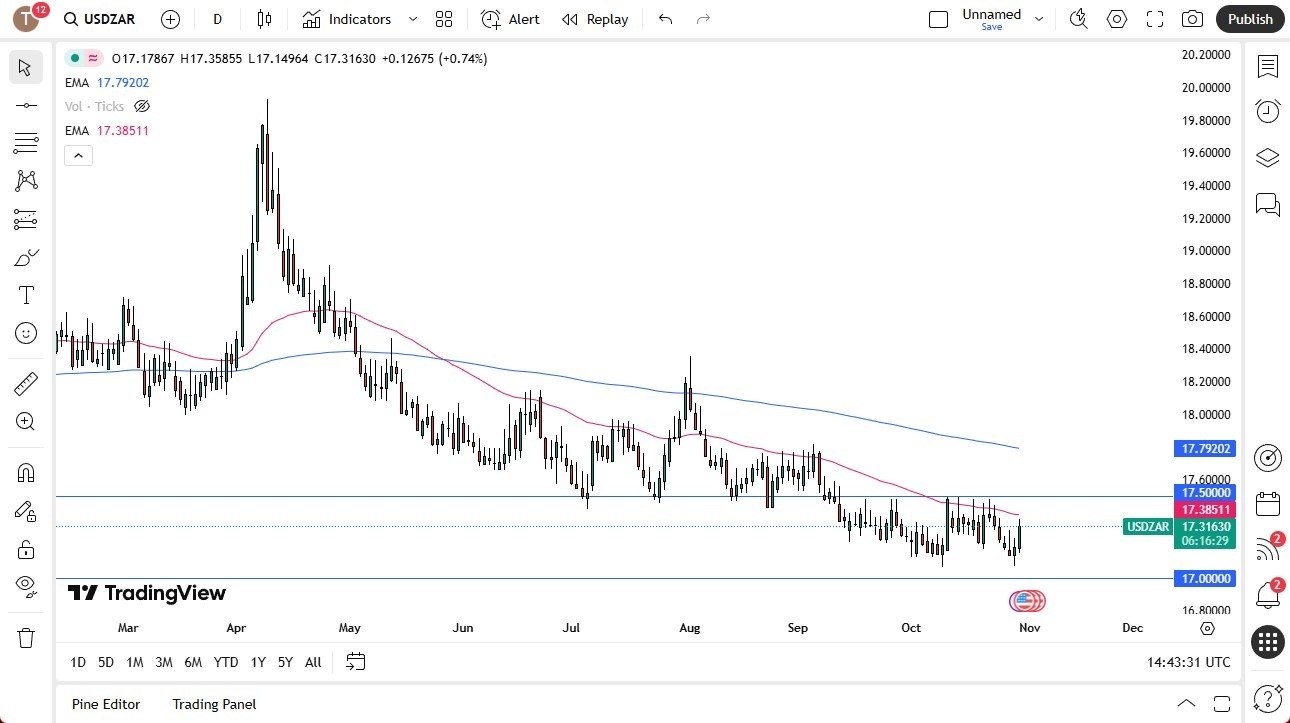Open the XABCD pattern tool
The width and height of the screenshot is (1290, 723).
click(x=26, y=181)
